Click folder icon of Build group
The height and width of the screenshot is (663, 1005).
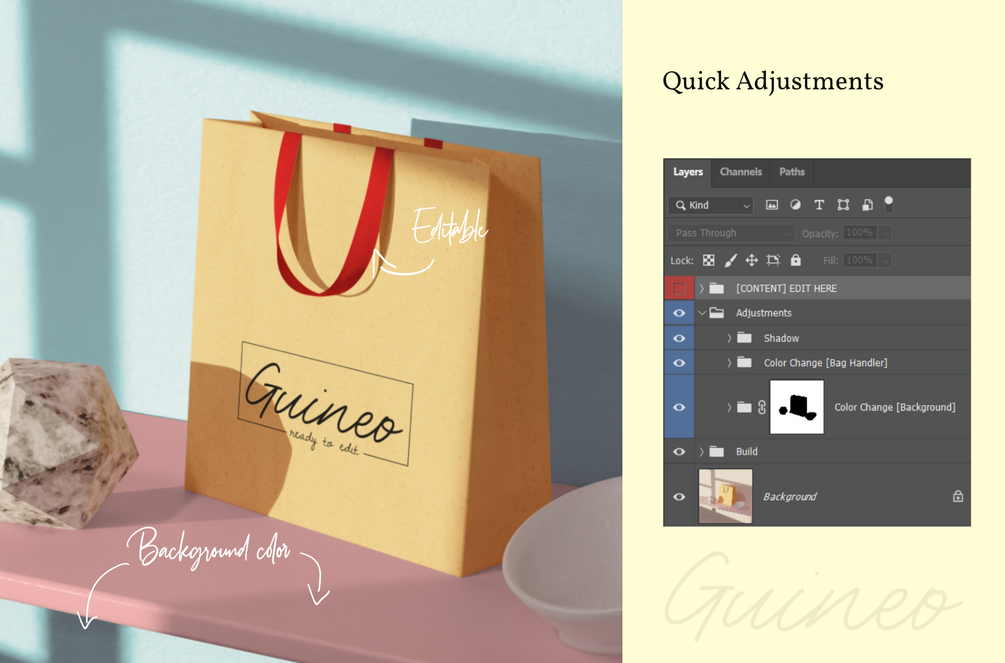(717, 451)
